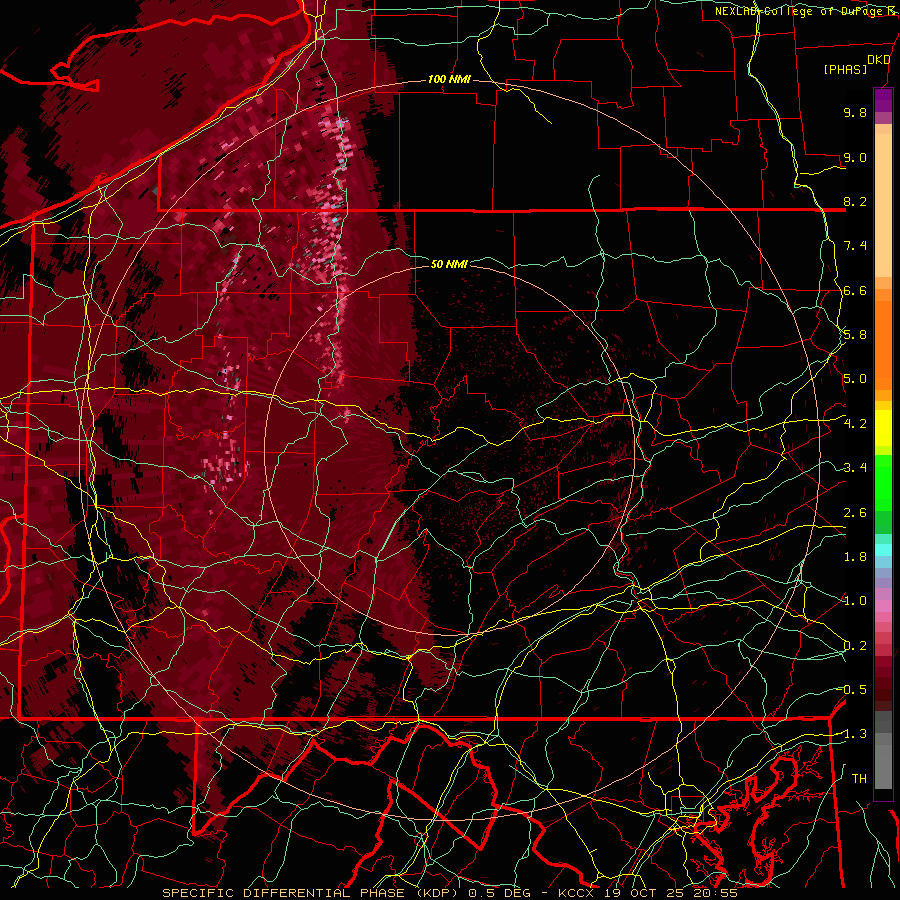Click the 1.8 legend value
Image resolution: width=900 pixels, height=900 pixels.
click(x=855, y=557)
